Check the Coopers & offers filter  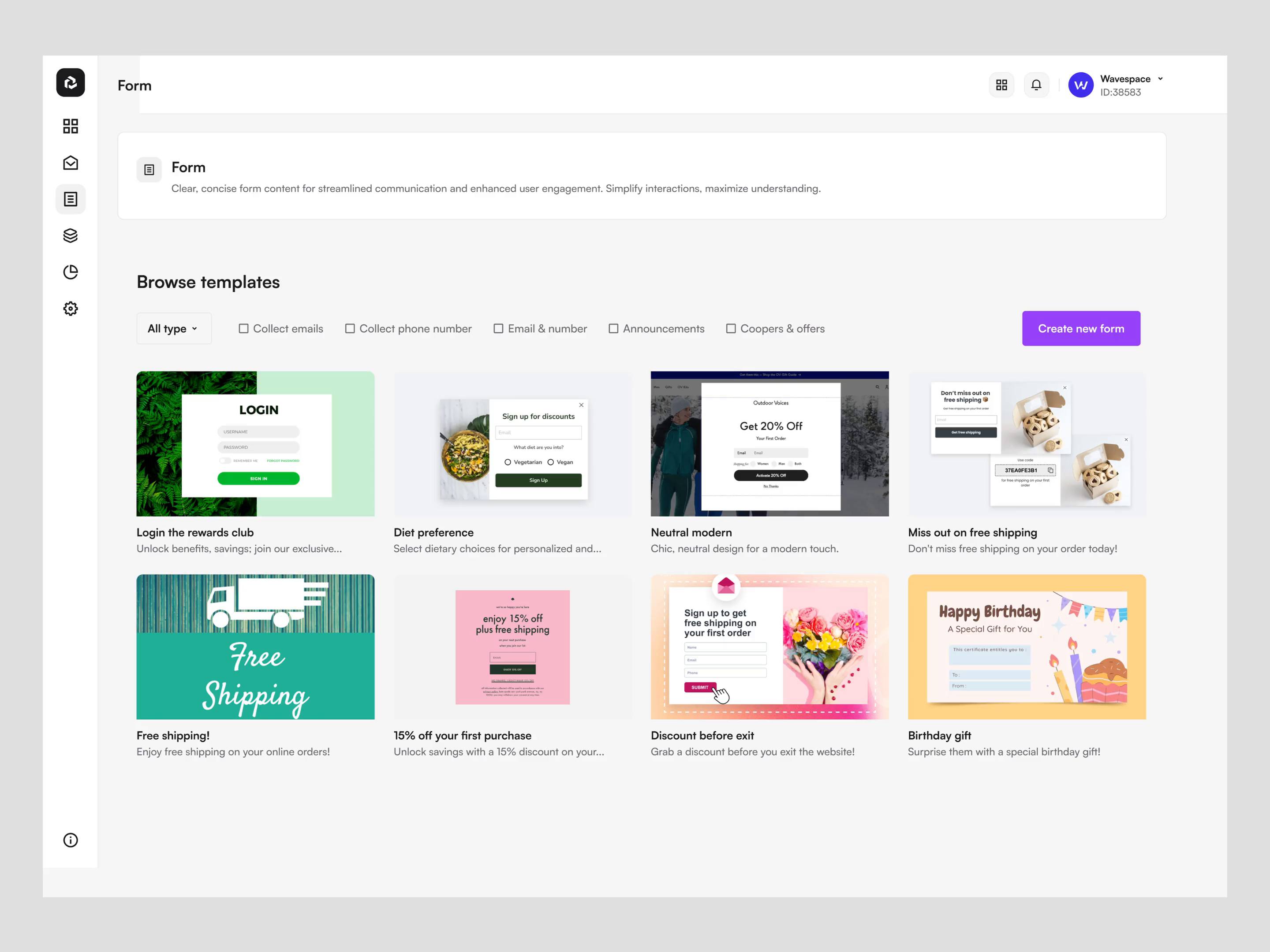(x=732, y=328)
